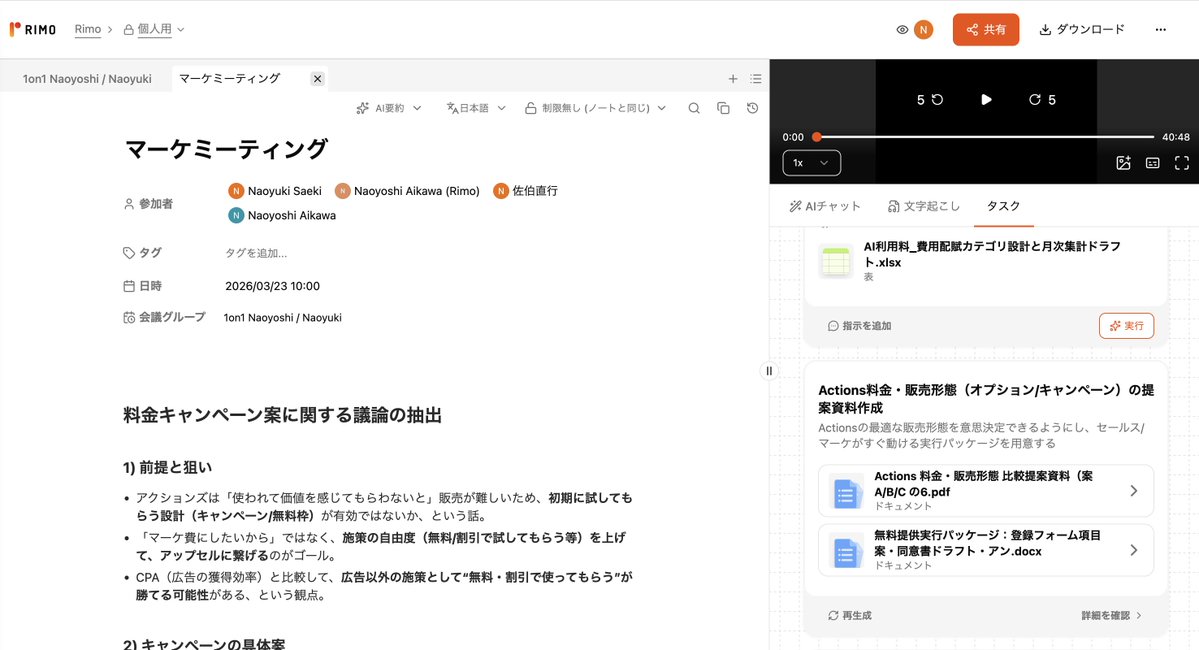
Task: Jump ahead on the video progress bar
Action: click(x=1000, y=136)
